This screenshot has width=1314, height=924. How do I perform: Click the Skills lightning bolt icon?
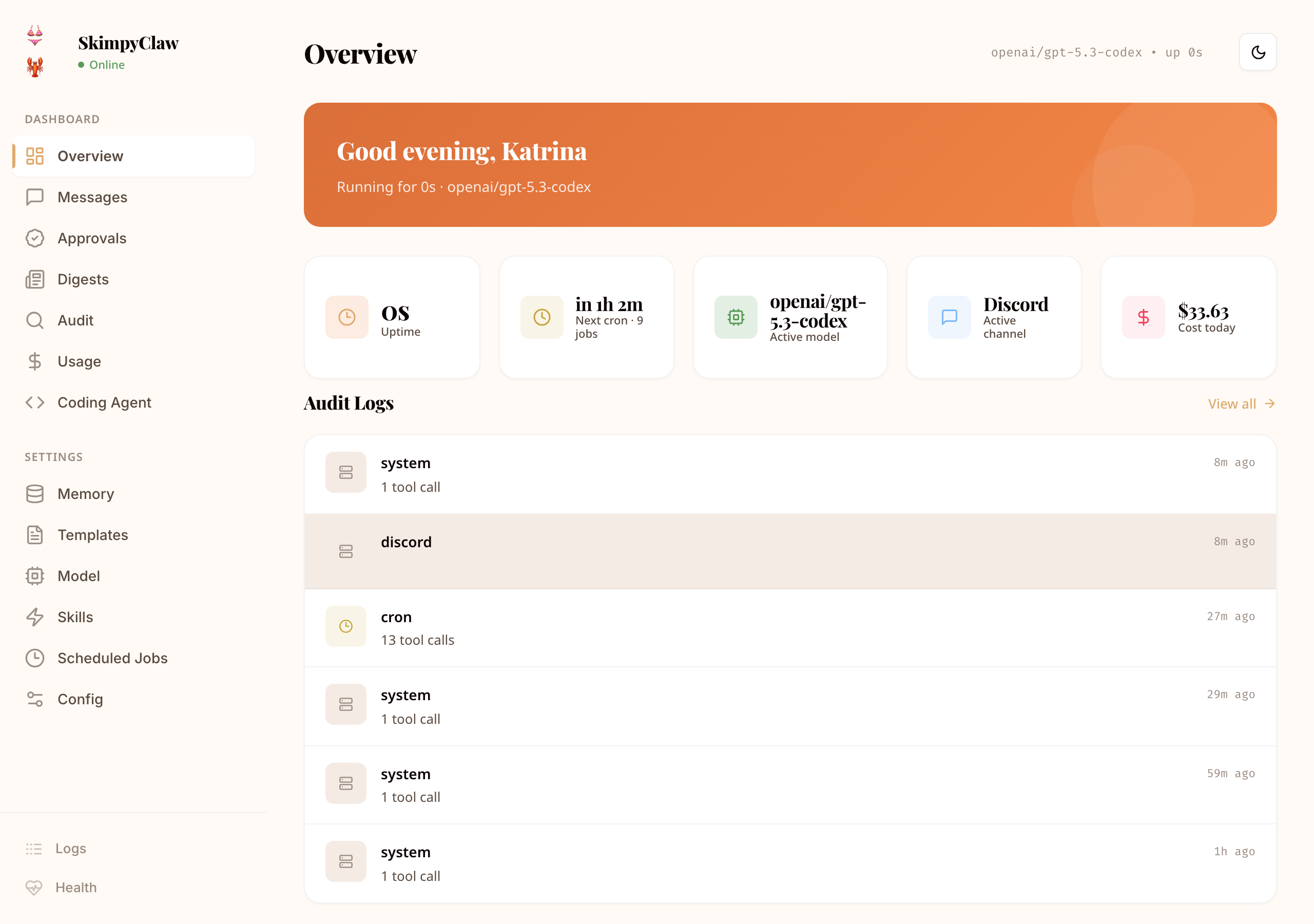pos(35,617)
